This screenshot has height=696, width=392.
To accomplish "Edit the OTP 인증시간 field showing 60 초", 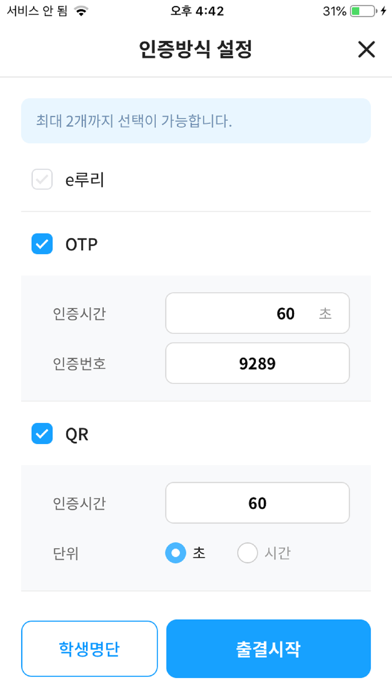I will click(x=257, y=313).
